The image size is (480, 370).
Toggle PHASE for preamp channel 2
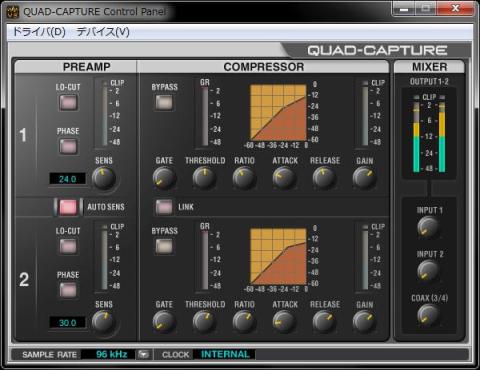point(68,290)
